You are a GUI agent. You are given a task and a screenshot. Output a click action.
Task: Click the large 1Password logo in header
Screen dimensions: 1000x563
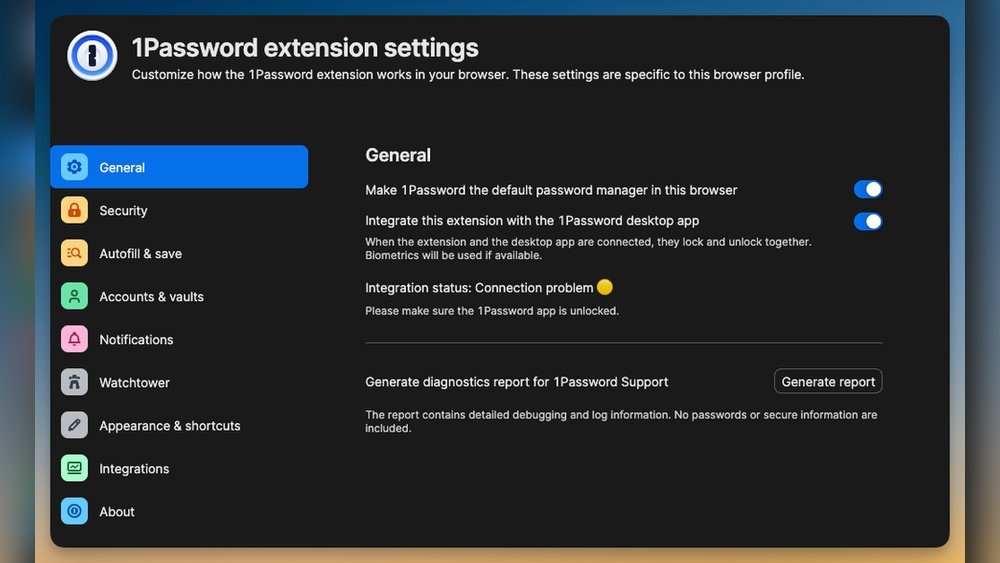(x=92, y=56)
